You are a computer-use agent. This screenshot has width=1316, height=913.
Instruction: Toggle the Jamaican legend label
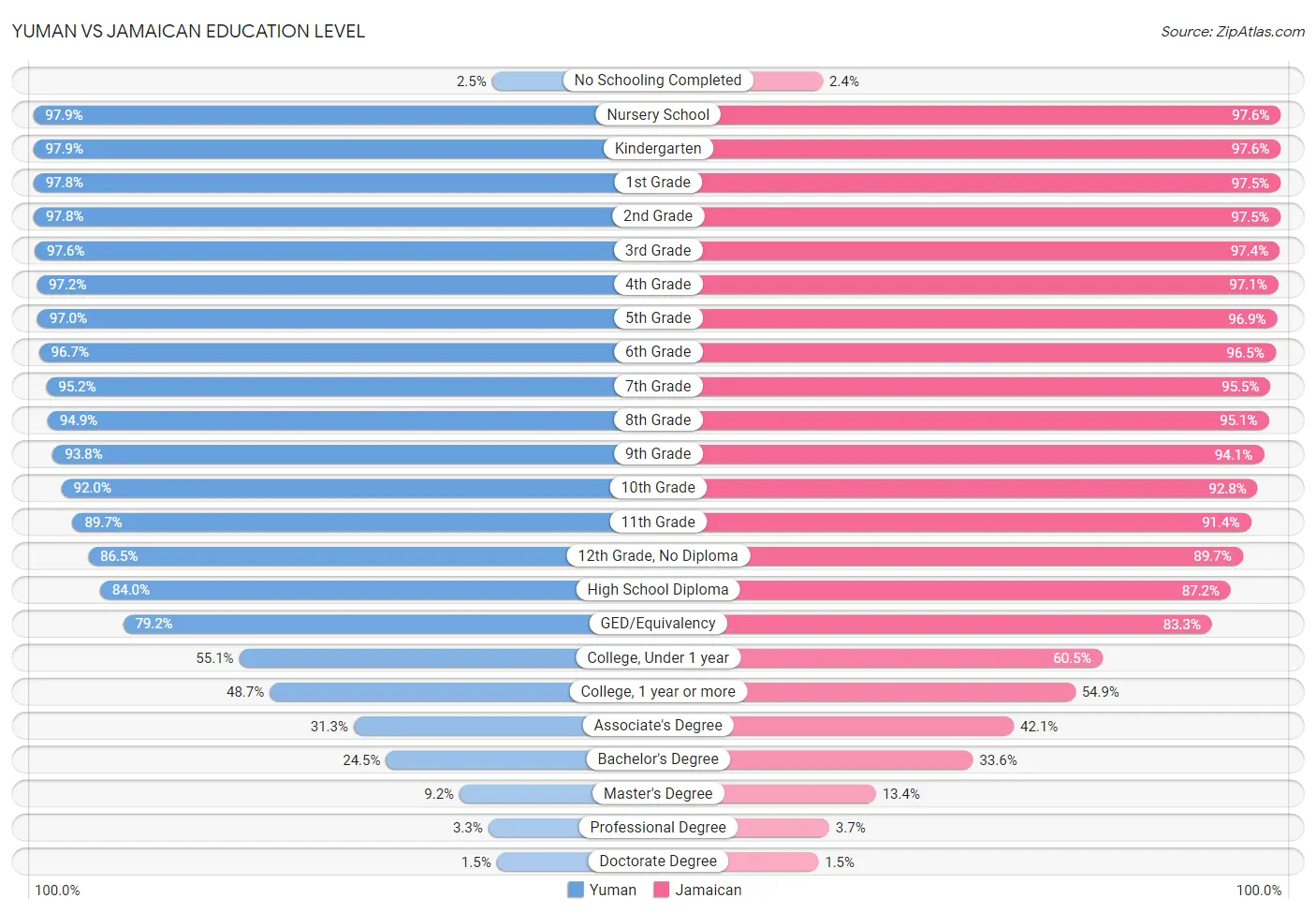[709, 890]
